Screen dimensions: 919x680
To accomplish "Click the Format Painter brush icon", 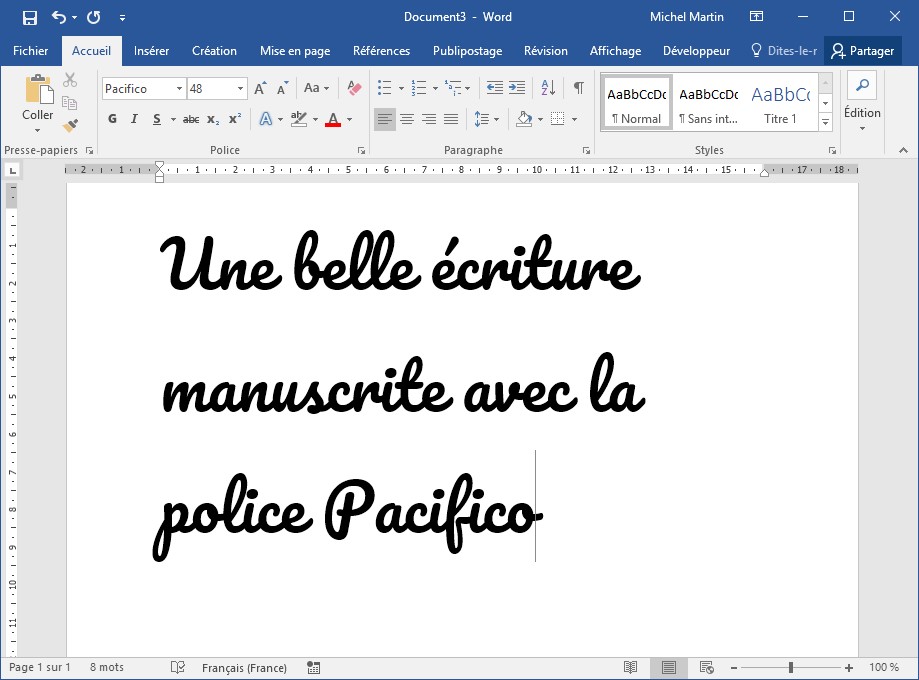I will [70, 125].
